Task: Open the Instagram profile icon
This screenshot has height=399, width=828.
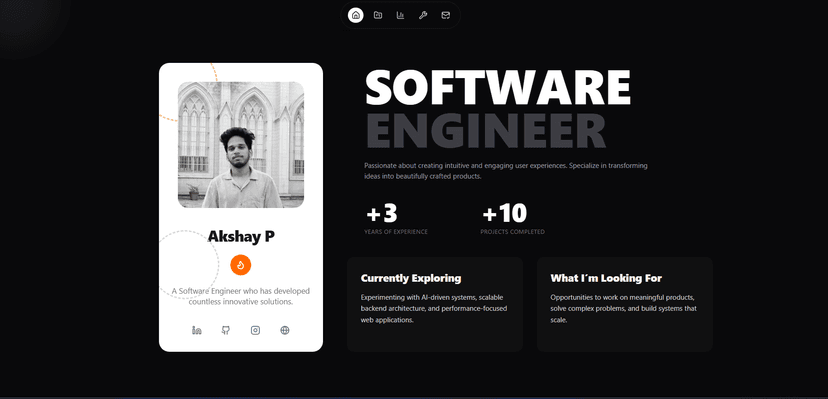Action: tap(256, 330)
